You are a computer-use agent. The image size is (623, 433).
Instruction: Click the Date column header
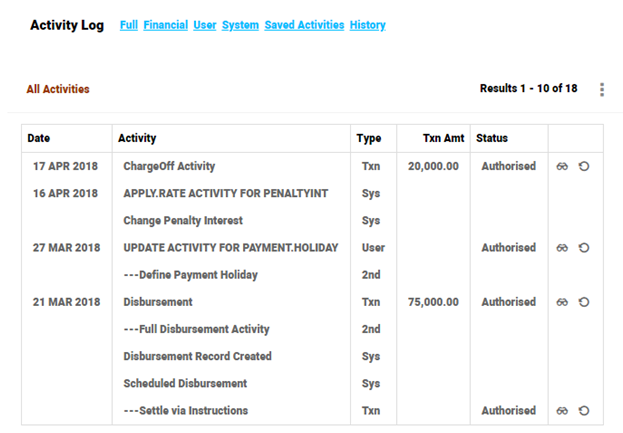(x=39, y=138)
